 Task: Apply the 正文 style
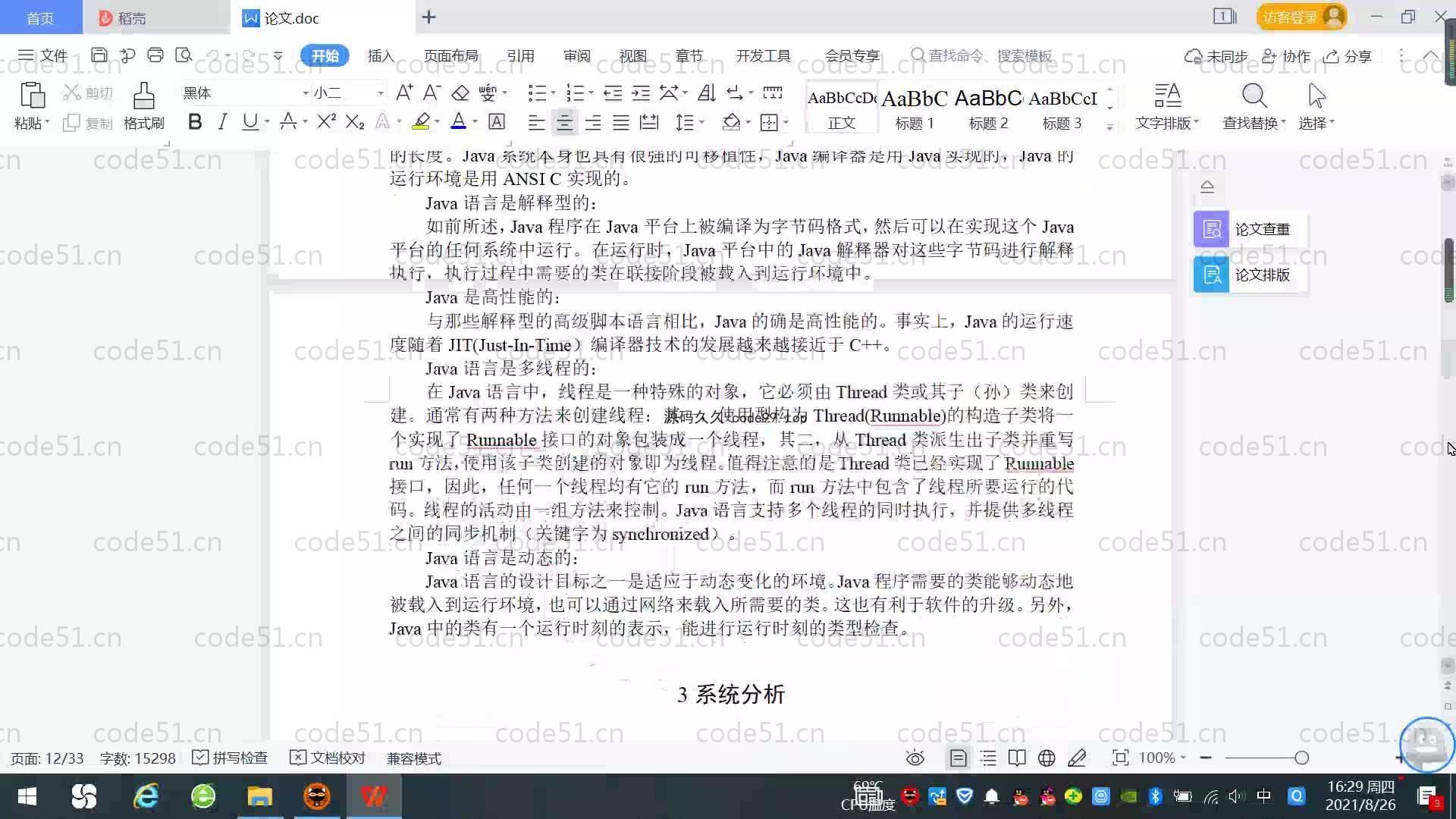coord(841,108)
